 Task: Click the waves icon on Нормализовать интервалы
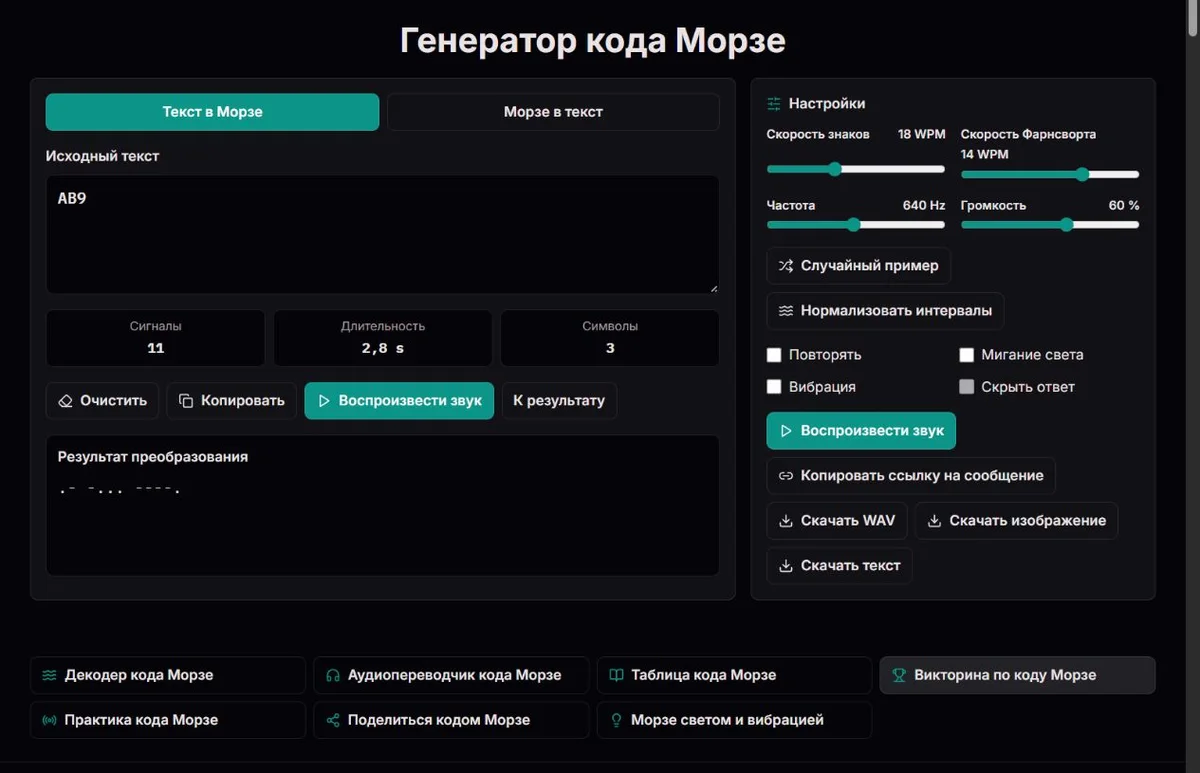coord(786,311)
